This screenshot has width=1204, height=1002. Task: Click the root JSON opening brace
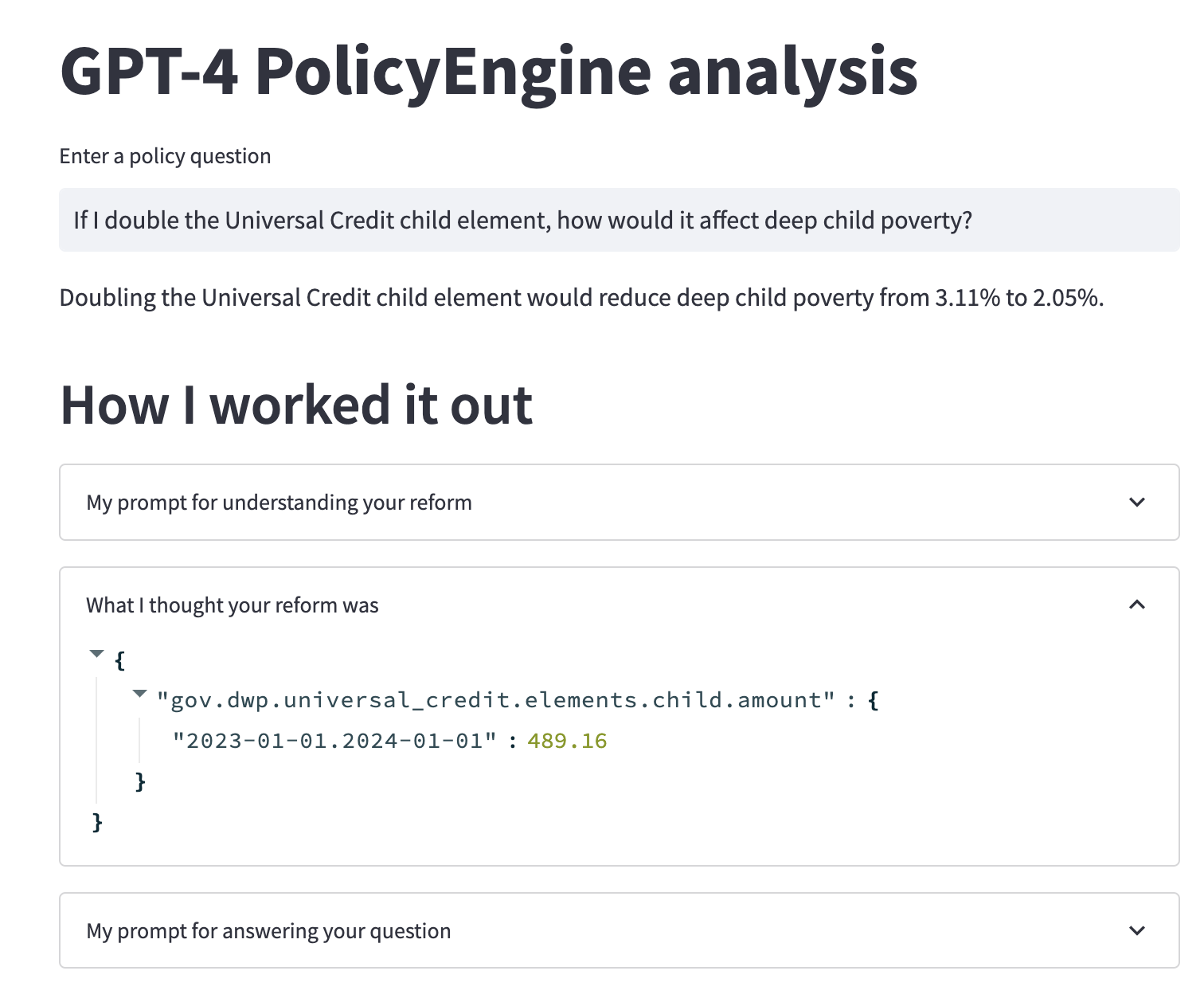[x=120, y=660]
